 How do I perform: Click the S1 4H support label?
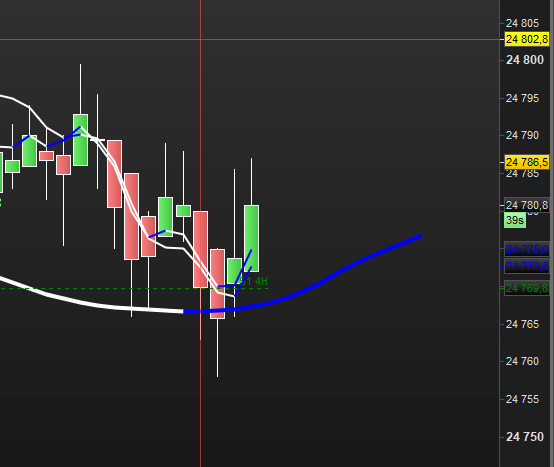pyautogui.click(x=254, y=281)
